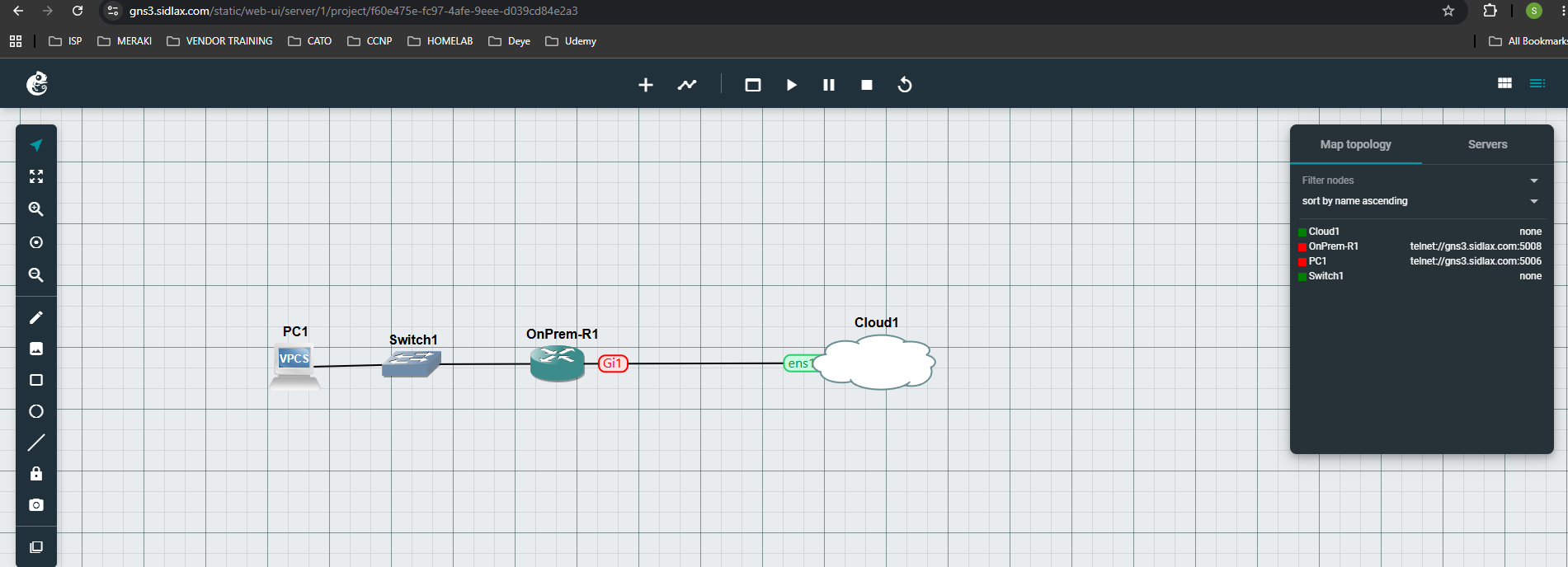Screen dimensions: 1568x567
Task: Open the Deye bookmarks folder
Action: [x=509, y=41]
